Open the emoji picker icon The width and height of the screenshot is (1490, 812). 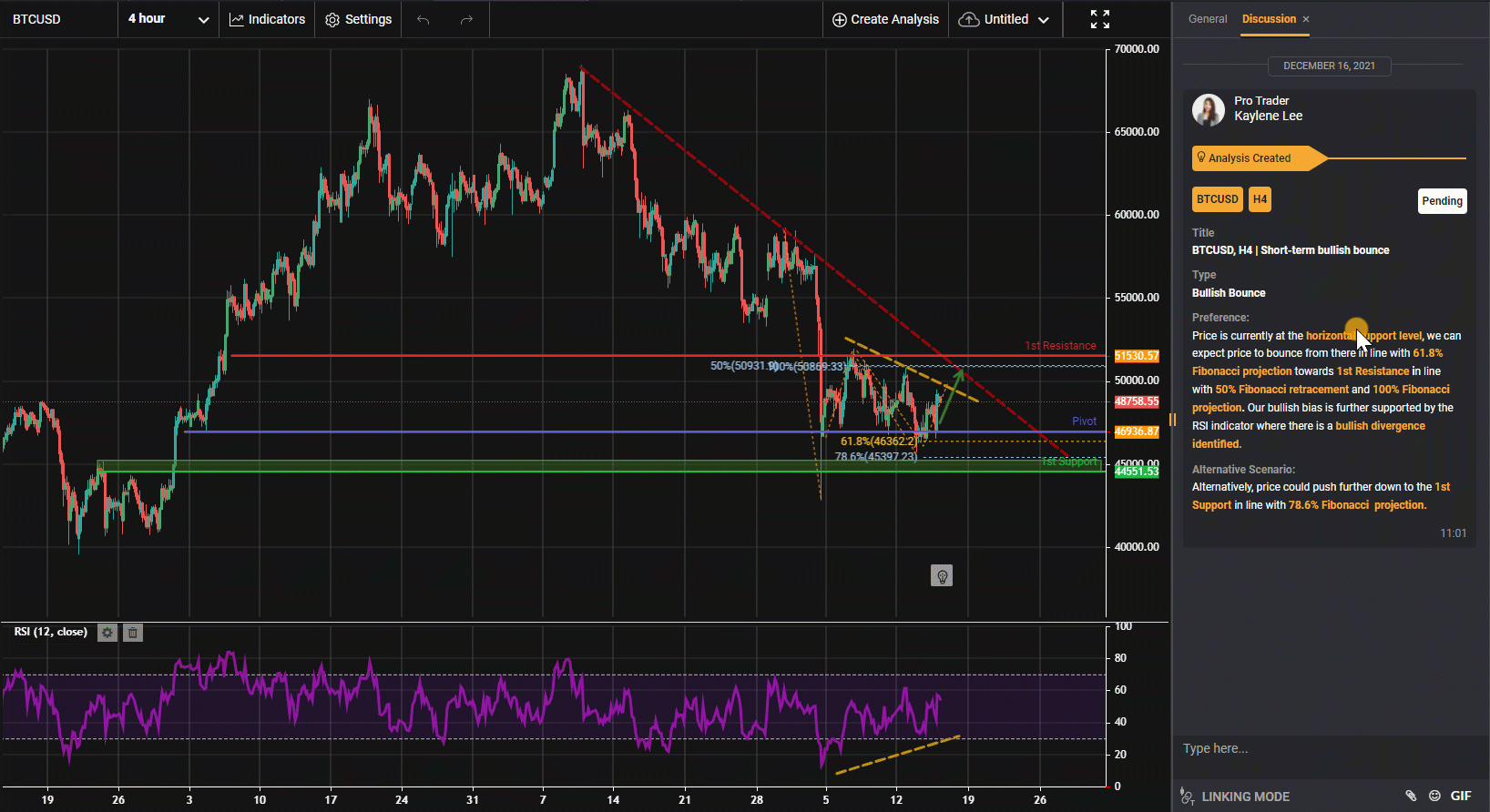pos(1434,797)
